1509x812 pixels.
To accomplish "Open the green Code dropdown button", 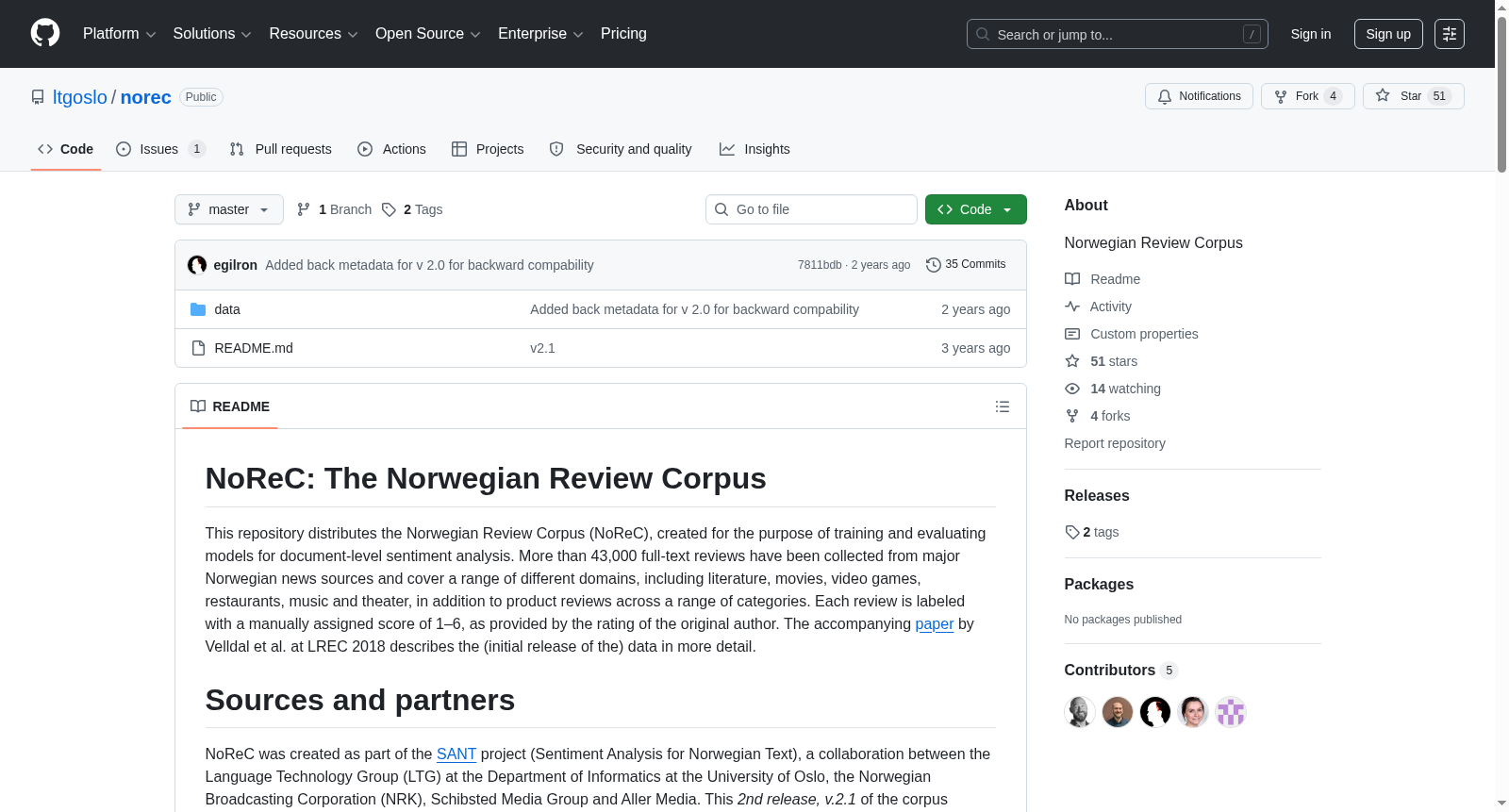I will tap(976, 209).
